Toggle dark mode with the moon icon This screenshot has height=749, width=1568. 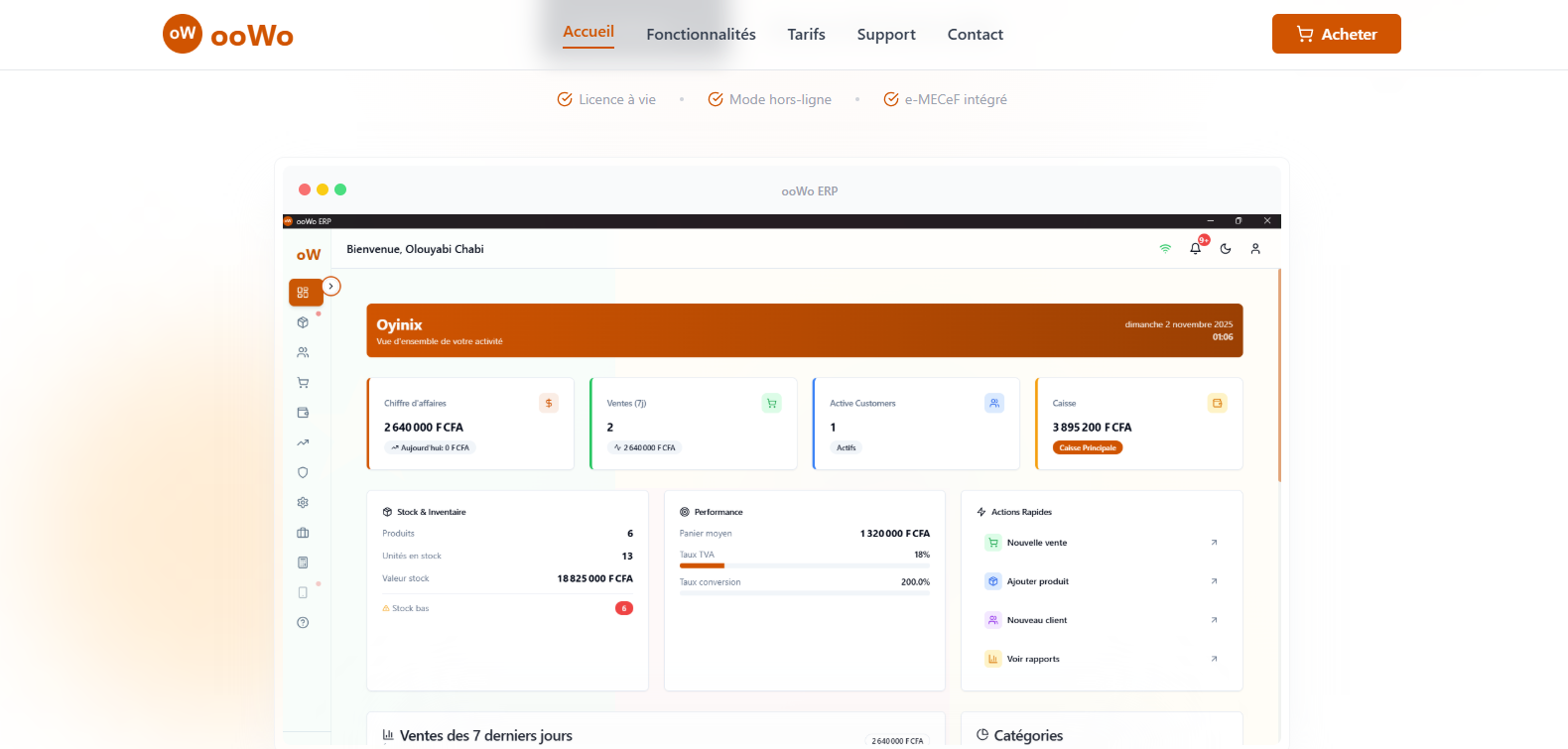point(1226,249)
